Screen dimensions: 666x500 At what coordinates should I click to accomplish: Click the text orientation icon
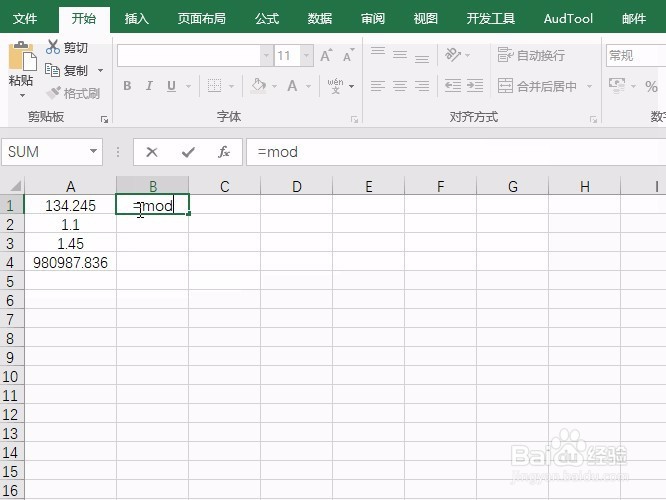(x=453, y=55)
